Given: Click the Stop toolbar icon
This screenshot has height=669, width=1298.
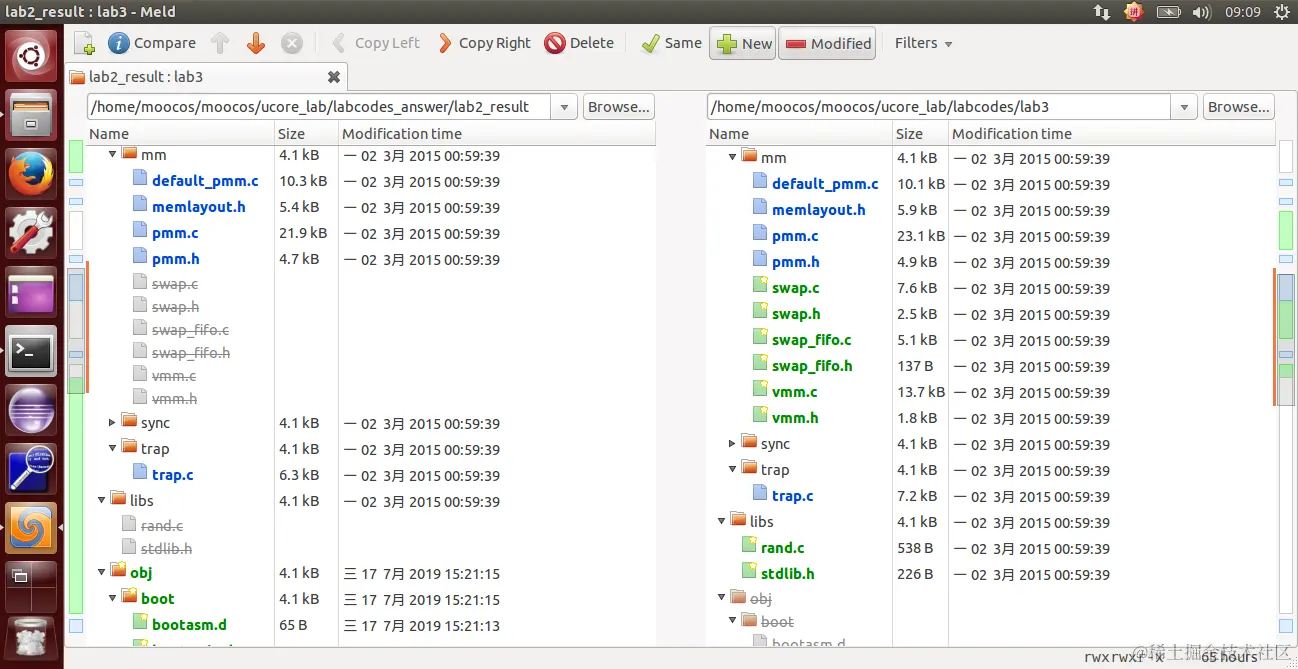Looking at the screenshot, I should pos(292,43).
